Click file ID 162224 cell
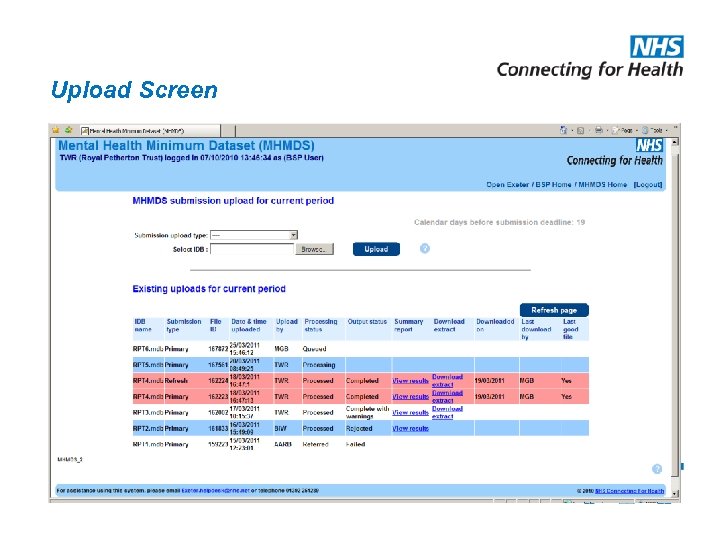 218,381
